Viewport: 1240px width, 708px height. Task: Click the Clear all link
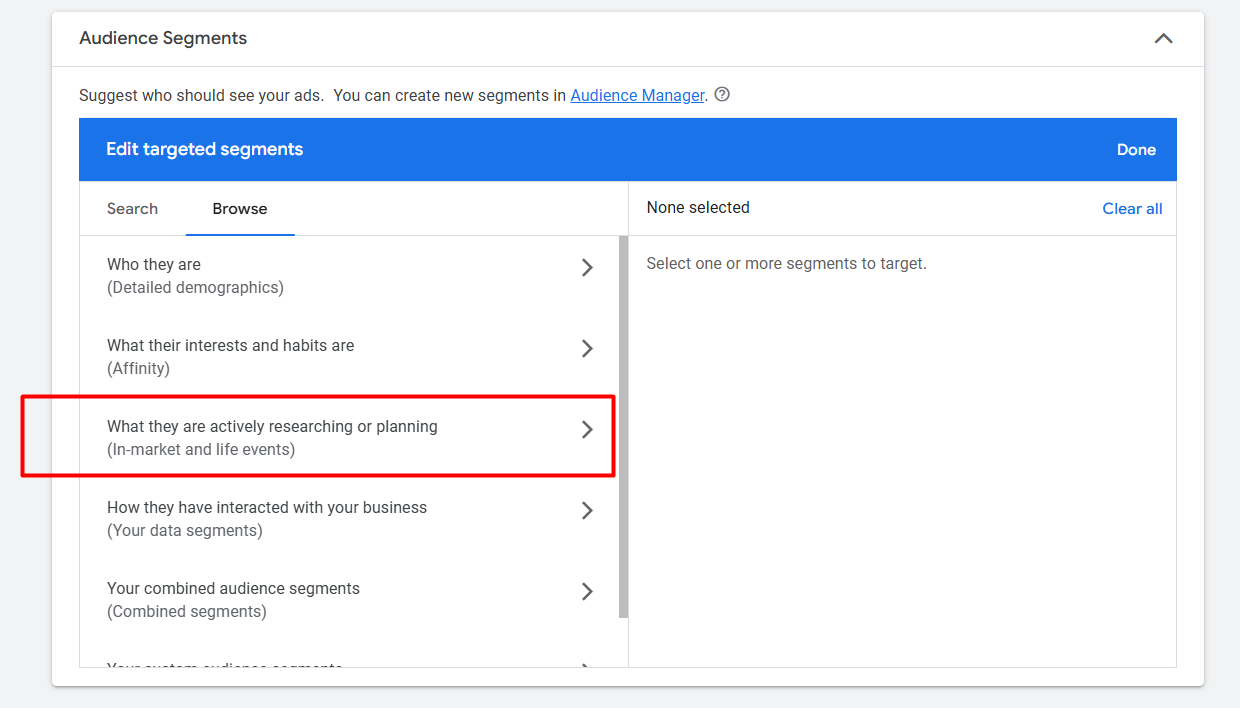coord(1132,209)
